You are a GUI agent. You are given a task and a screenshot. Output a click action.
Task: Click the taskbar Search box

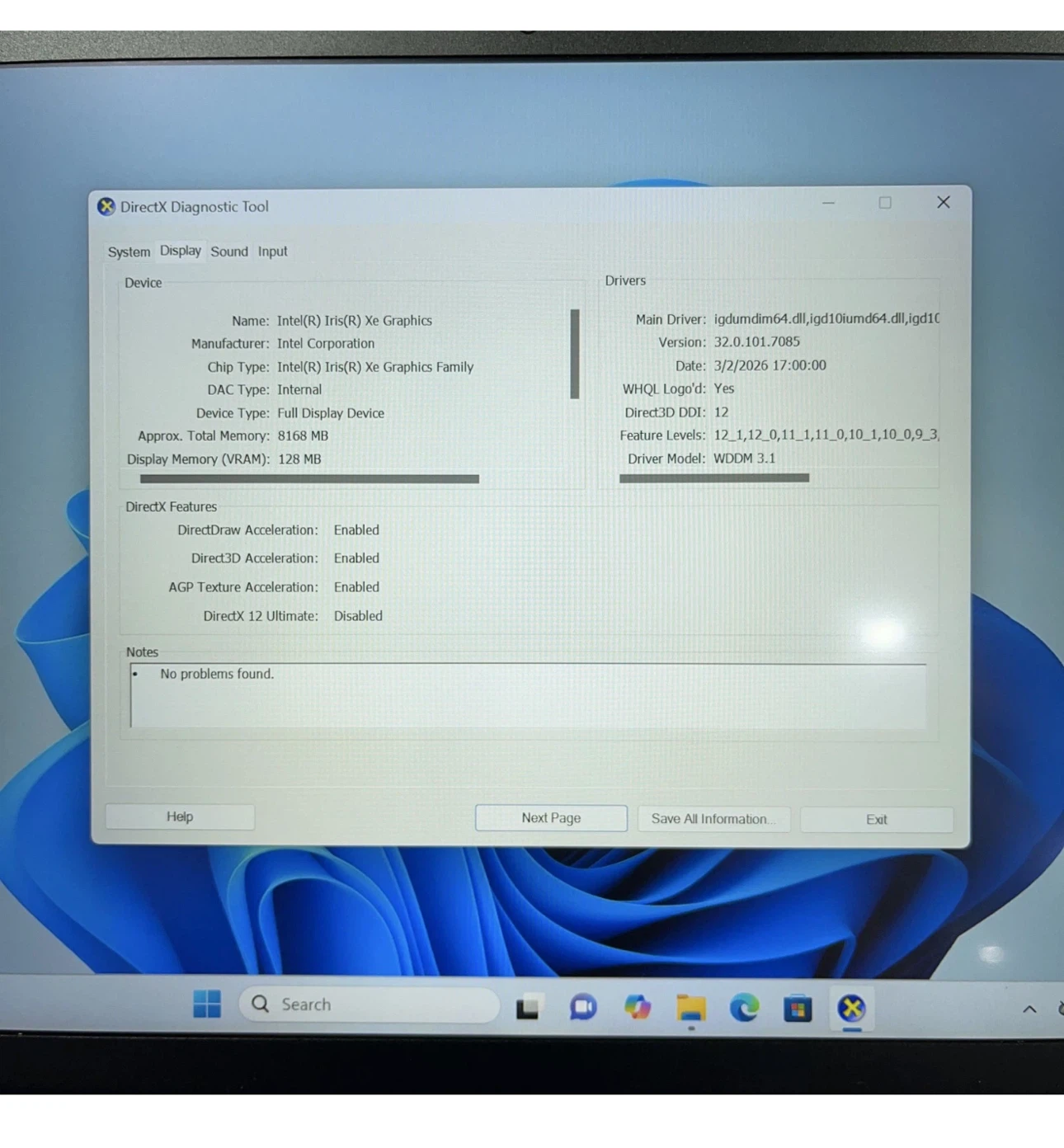click(x=370, y=1004)
